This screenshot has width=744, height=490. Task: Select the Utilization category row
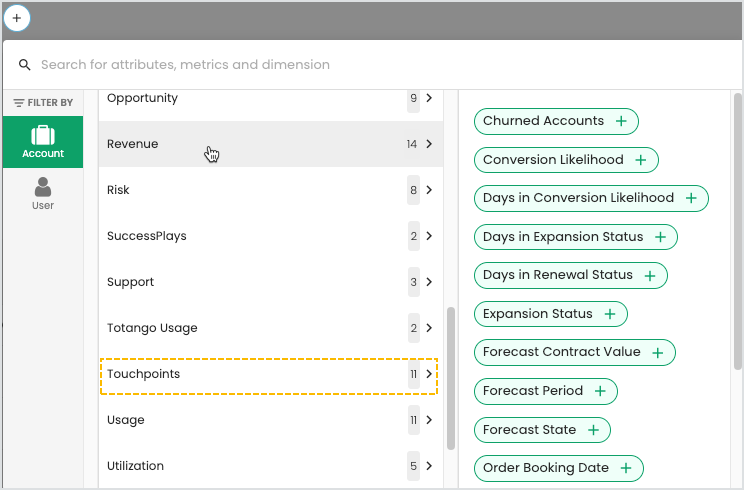pos(270,466)
